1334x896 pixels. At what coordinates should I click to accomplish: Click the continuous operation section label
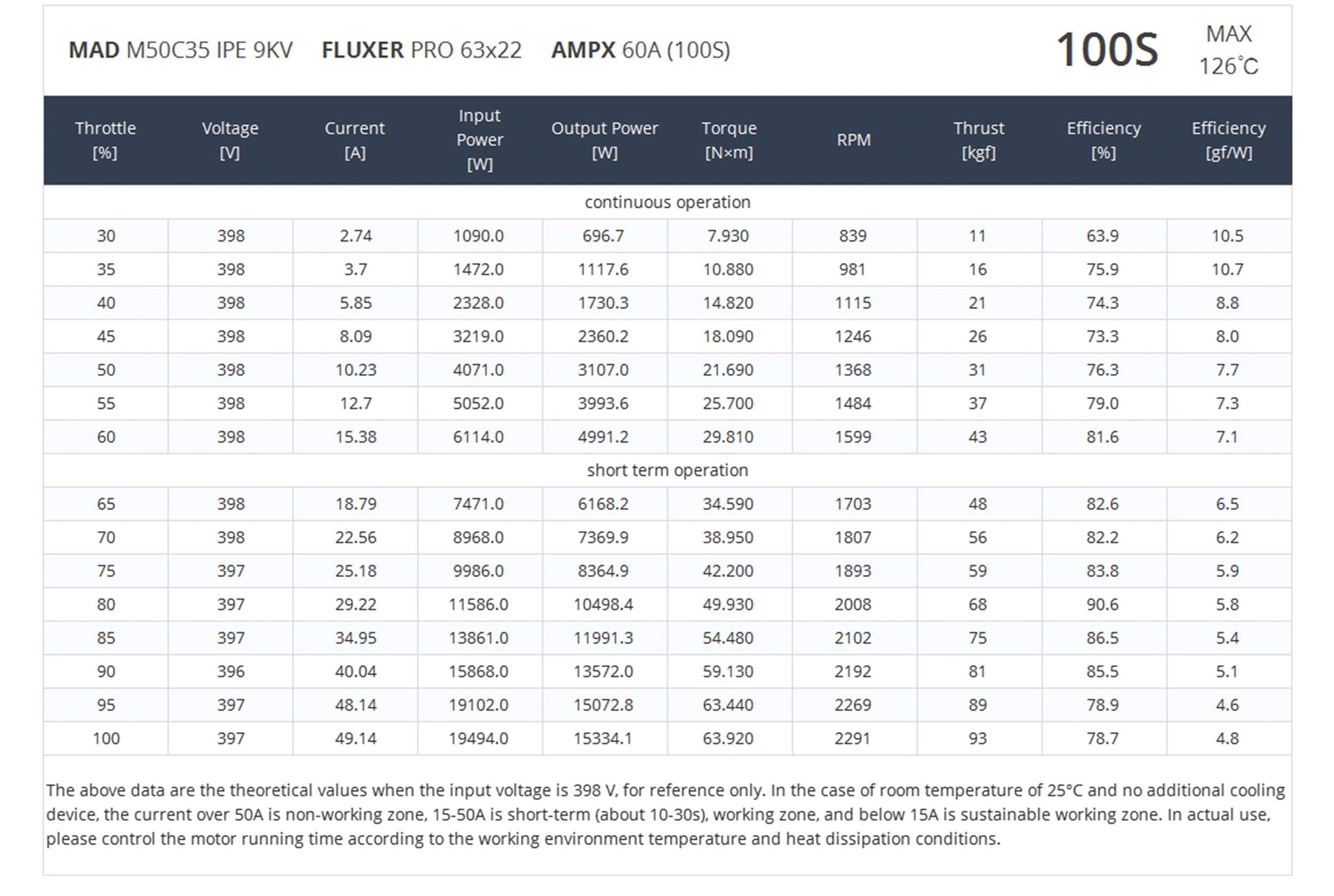[x=667, y=202]
